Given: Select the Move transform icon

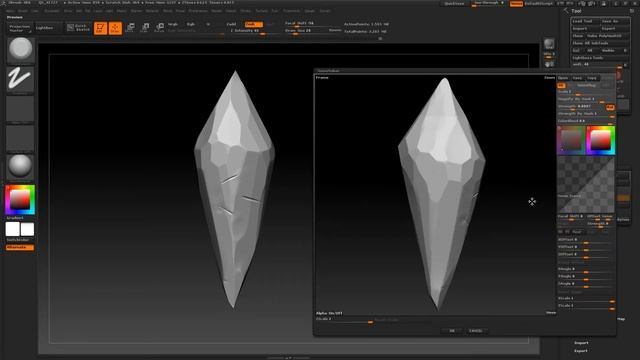Looking at the screenshot, I should (x=130, y=28).
